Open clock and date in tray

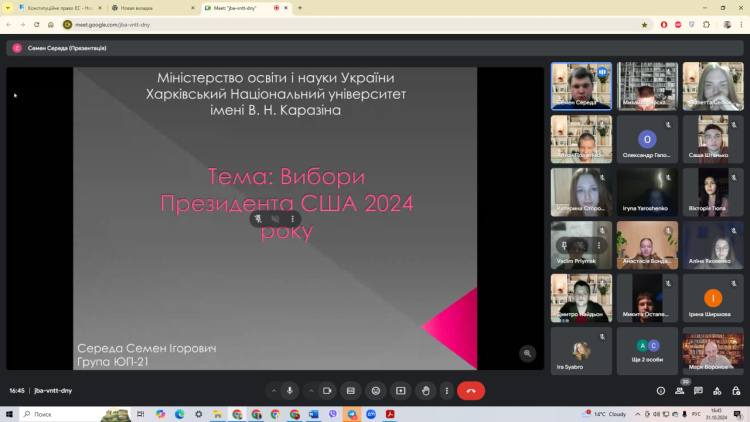pos(716,414)
